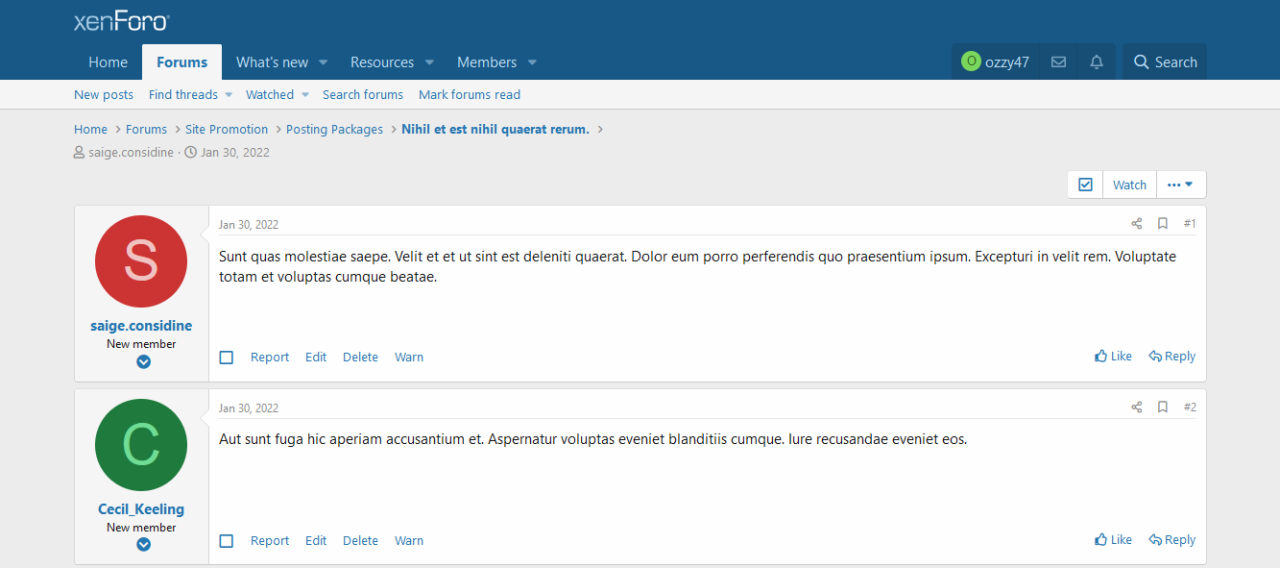Open the alerts bell icon

pyautogui.click(x=1096, y=62)
